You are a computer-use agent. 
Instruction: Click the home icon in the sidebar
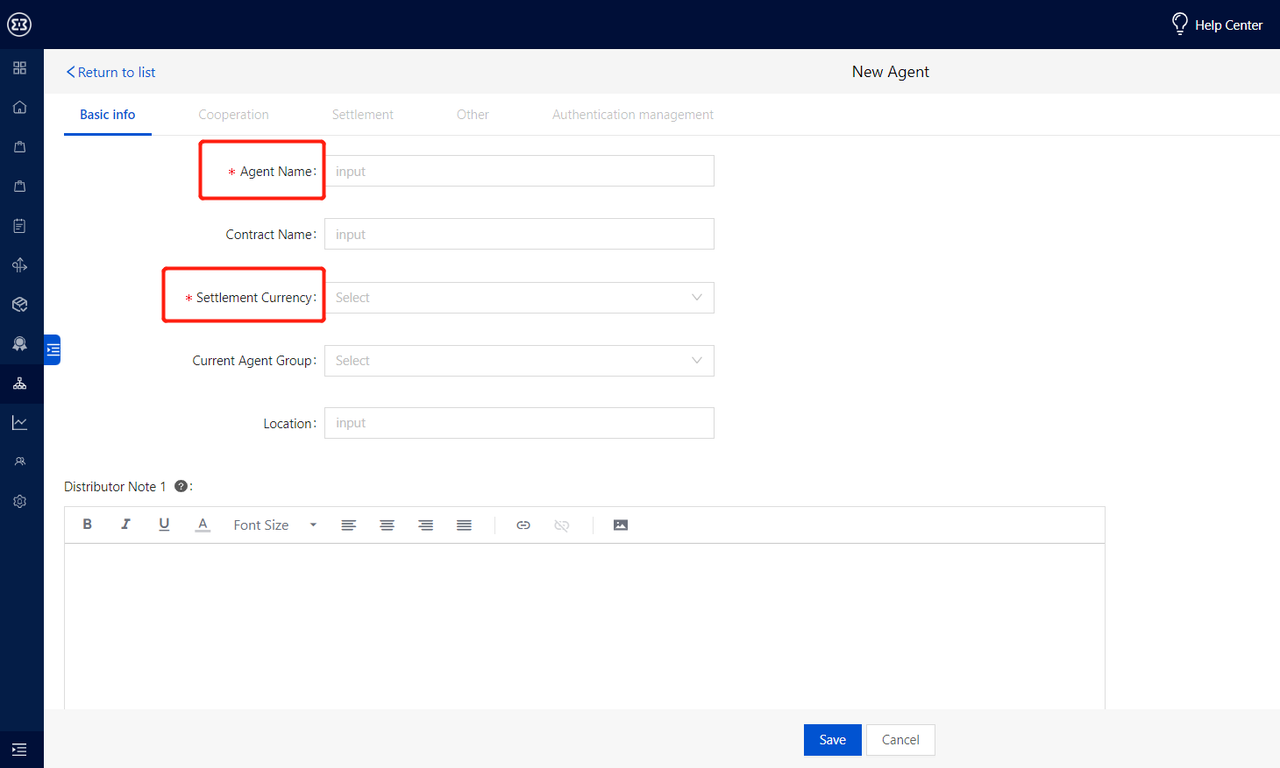coord(19,108)
